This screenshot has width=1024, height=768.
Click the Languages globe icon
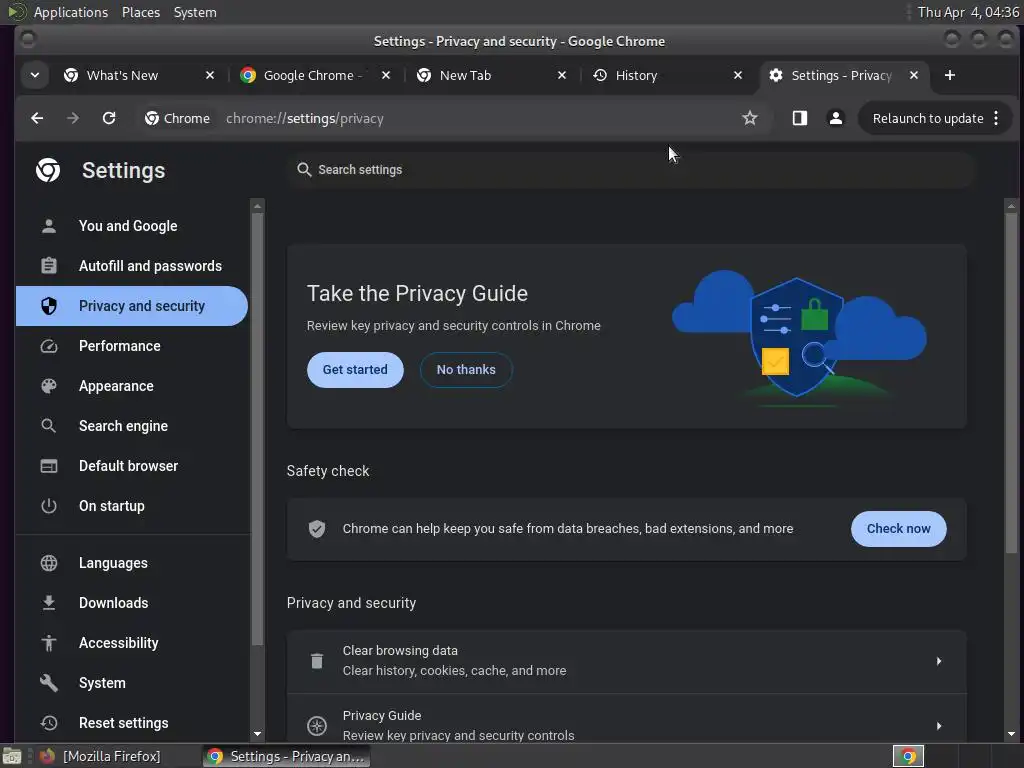tap(49, 563)
